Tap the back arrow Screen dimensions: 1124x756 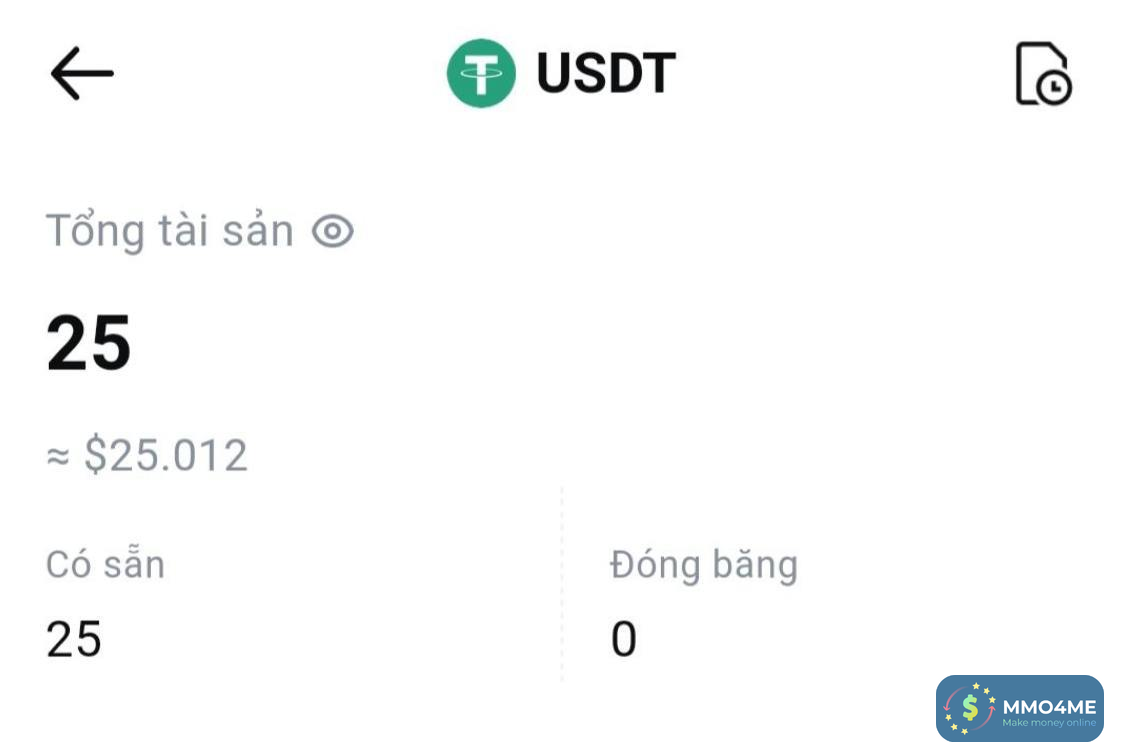pos(82,73)
